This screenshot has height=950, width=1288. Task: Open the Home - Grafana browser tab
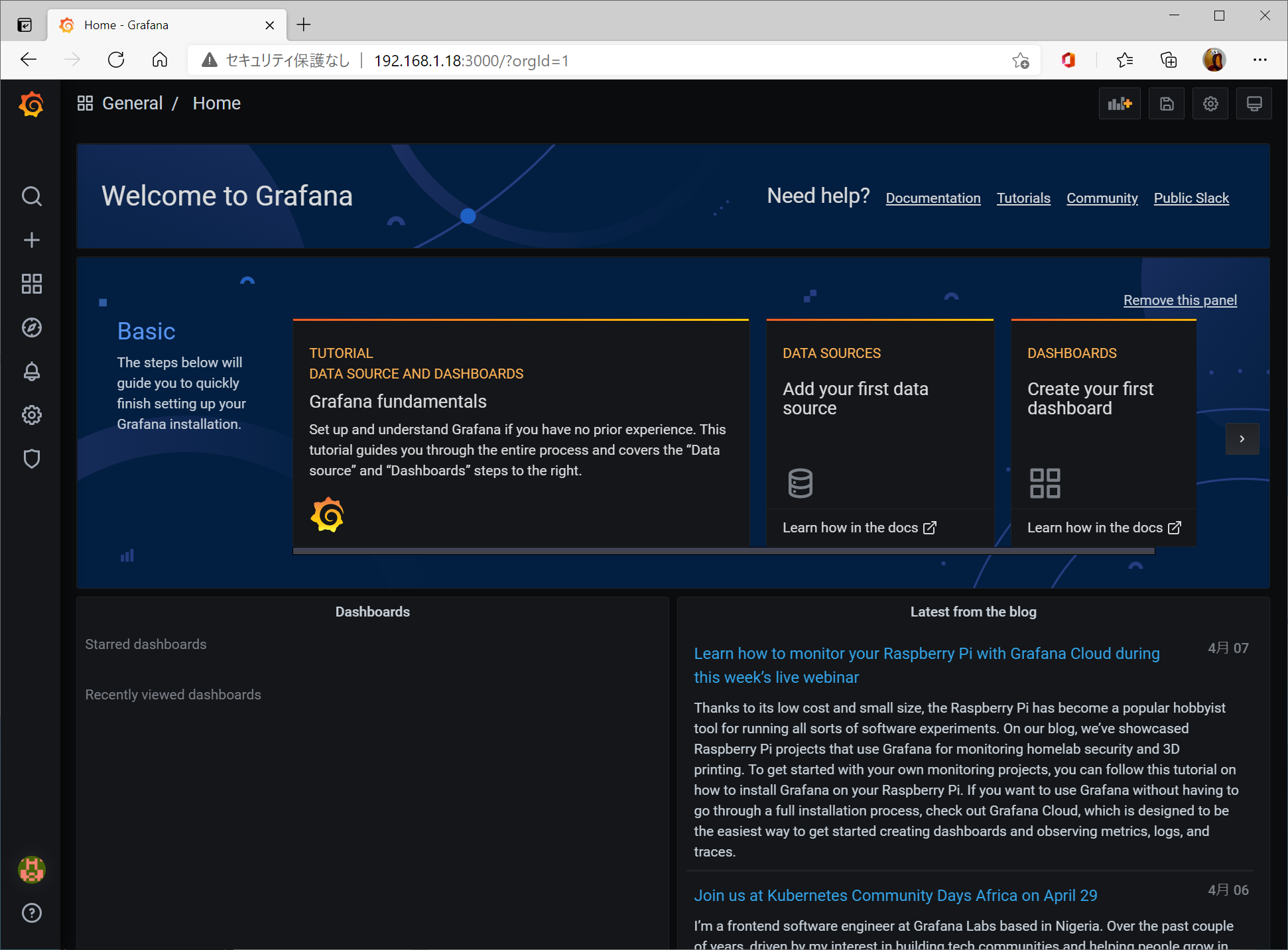click(x=126, y=25)
